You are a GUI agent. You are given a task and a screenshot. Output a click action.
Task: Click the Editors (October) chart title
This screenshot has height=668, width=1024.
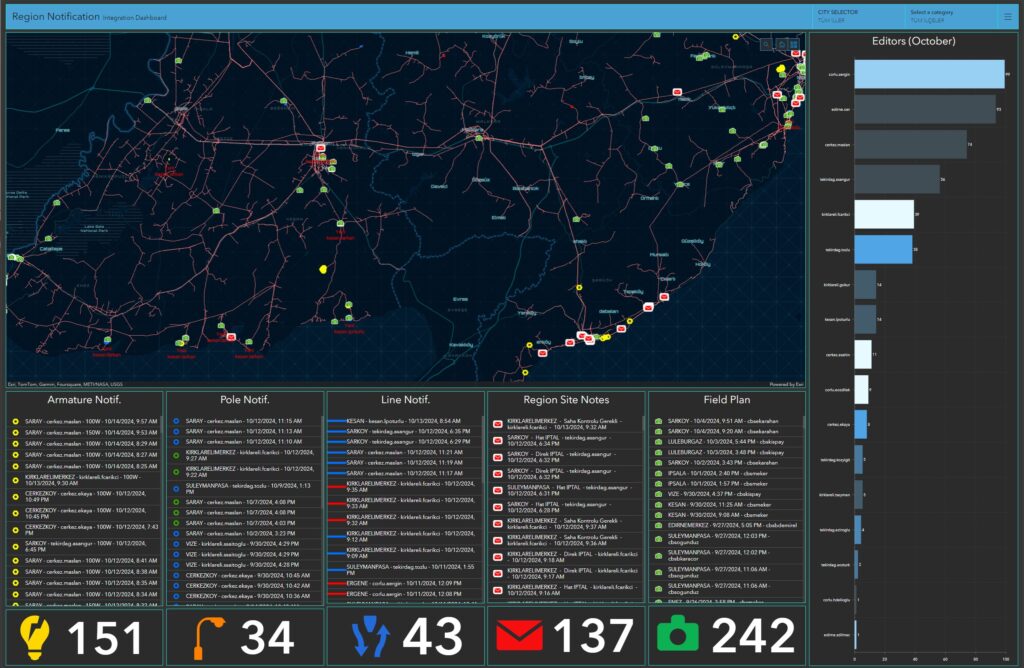[x=913, y=41]
